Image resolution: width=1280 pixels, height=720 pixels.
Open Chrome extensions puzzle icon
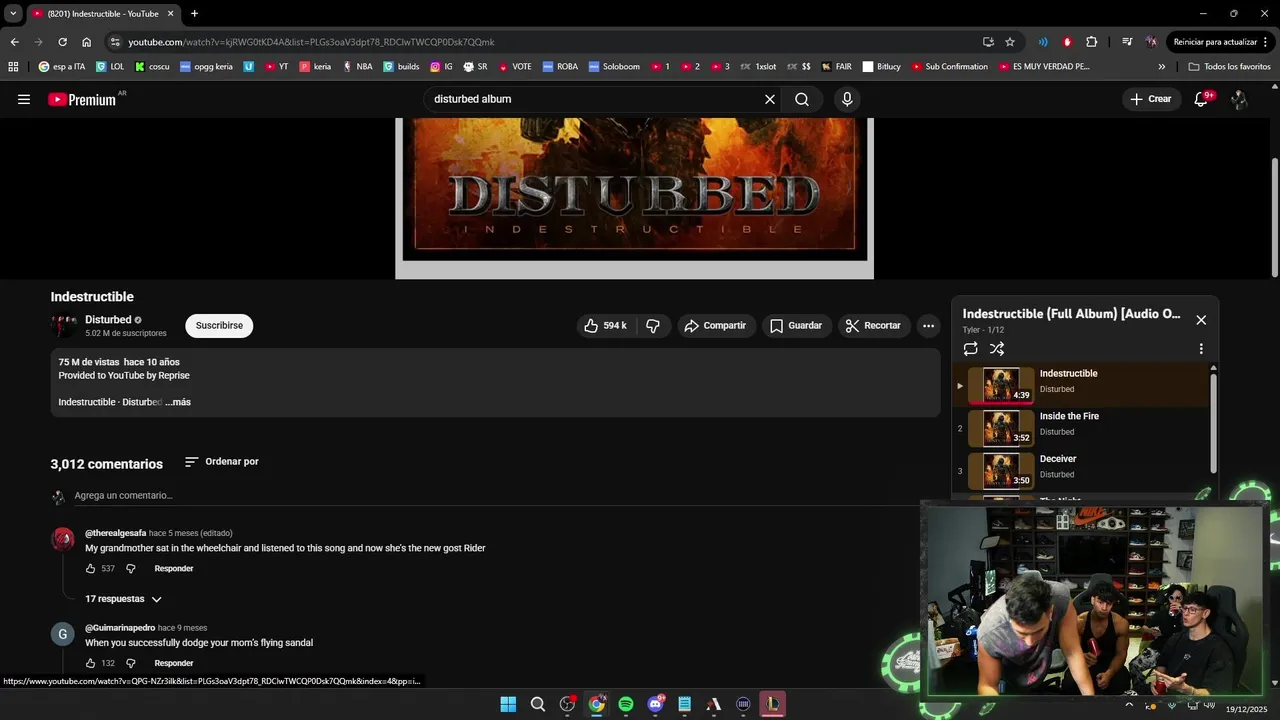click(1092, 42)
